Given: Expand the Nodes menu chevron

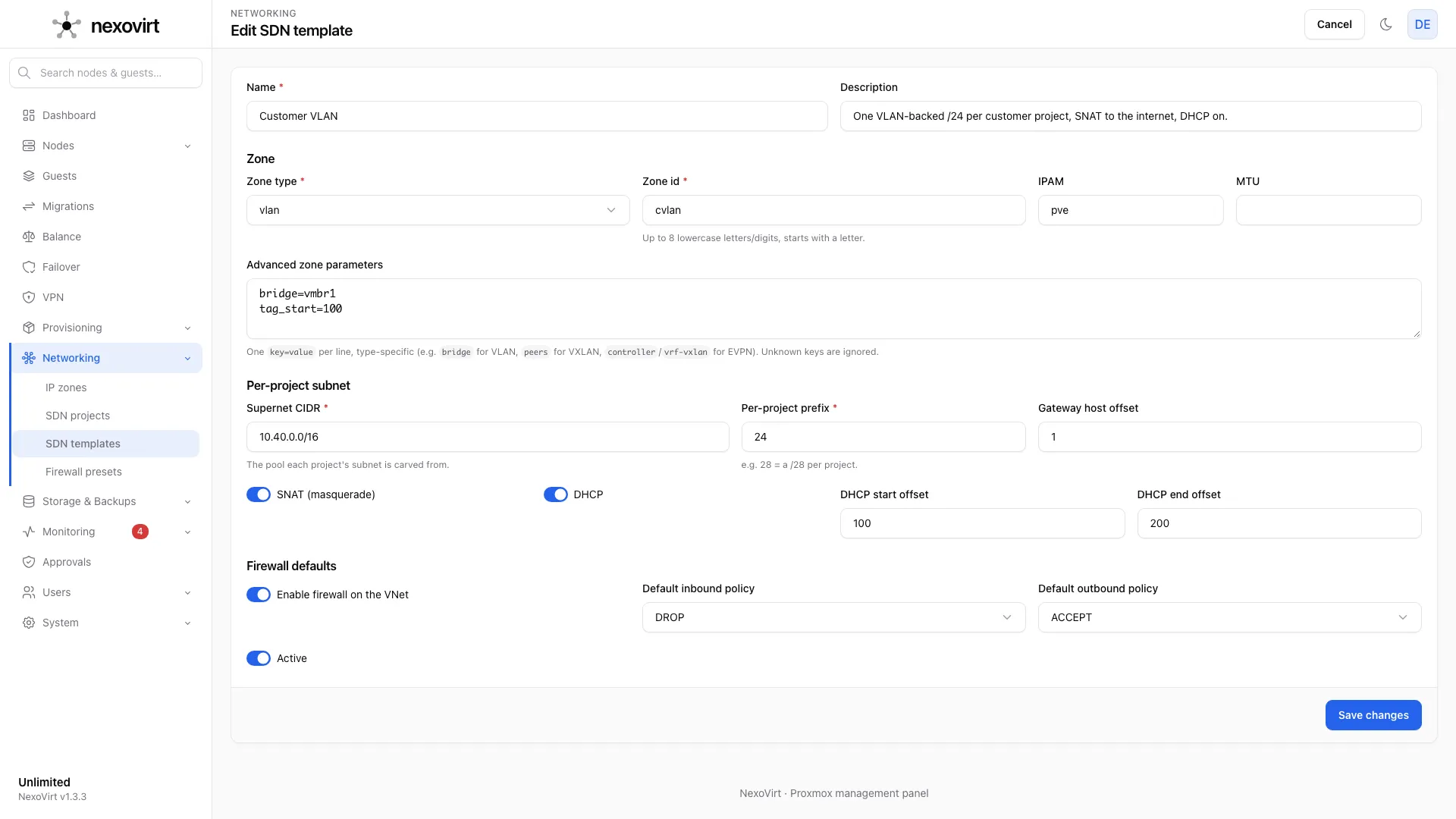Looking at the screenshot, I should pyautogui.click(x=187, y=146).
